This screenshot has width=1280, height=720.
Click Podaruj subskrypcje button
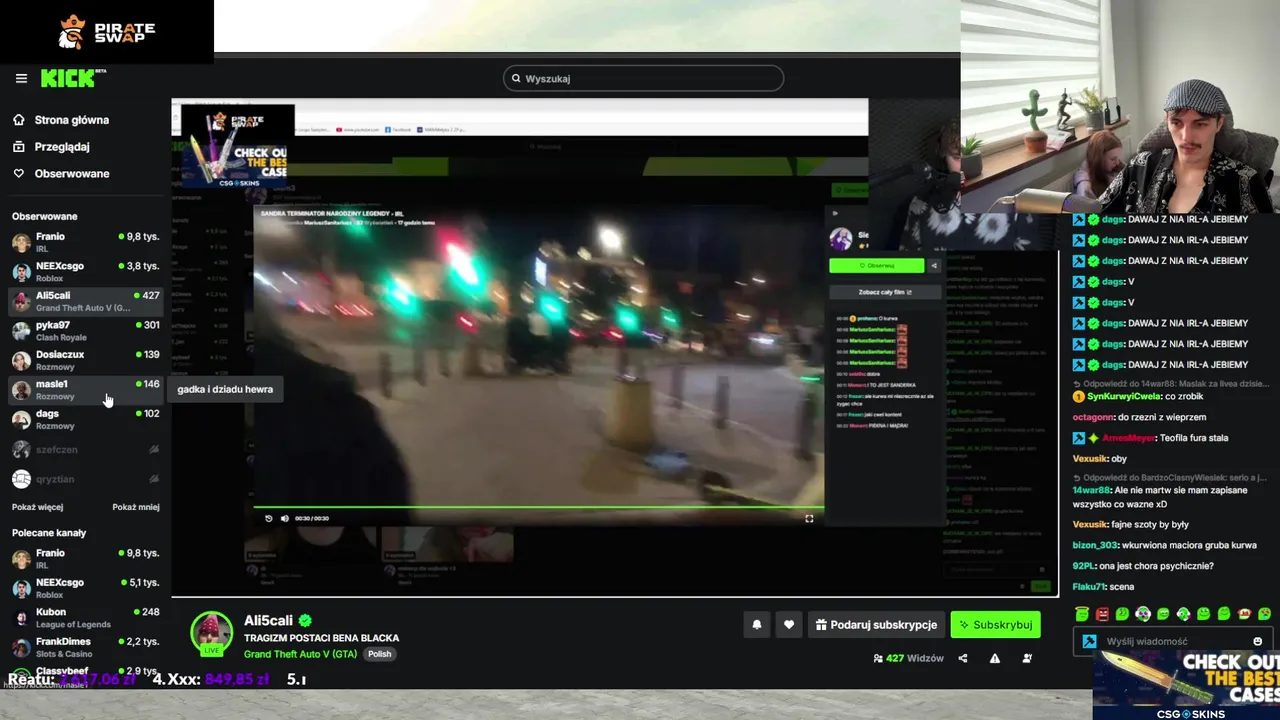(x=876, y=625)
